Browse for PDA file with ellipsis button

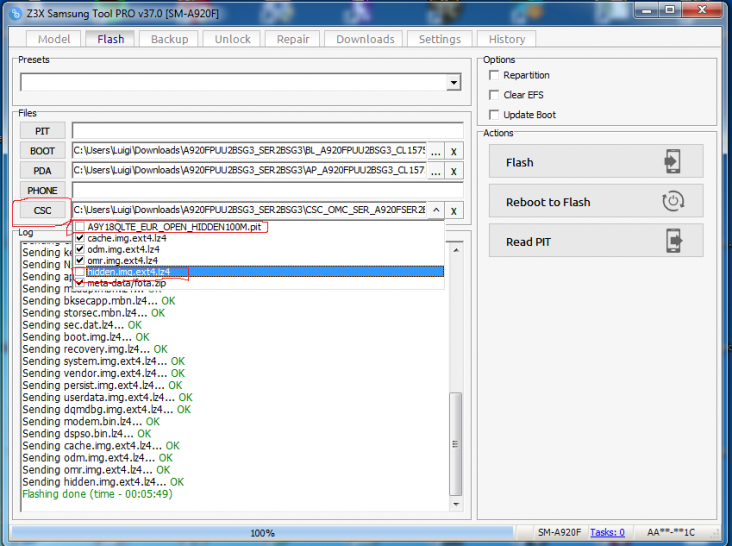436,171
